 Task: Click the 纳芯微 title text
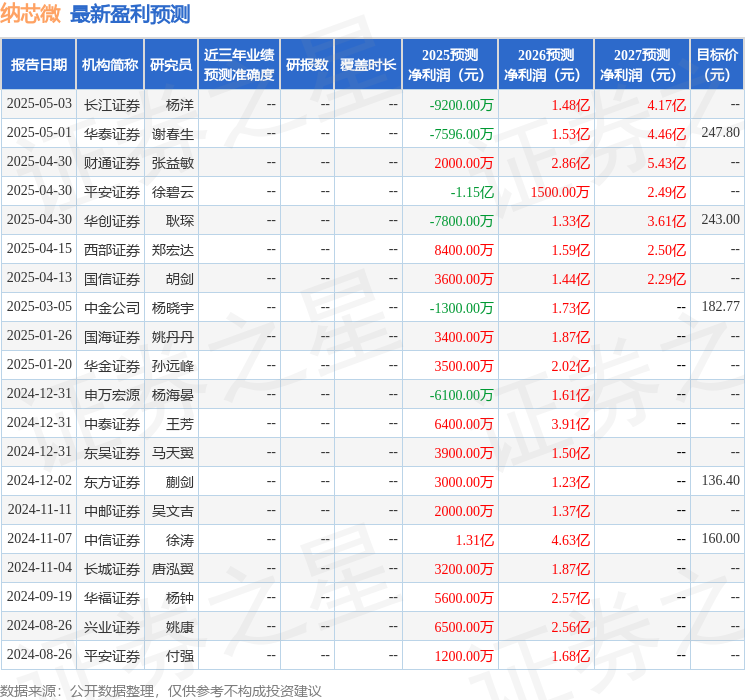(x=30, y=14)
